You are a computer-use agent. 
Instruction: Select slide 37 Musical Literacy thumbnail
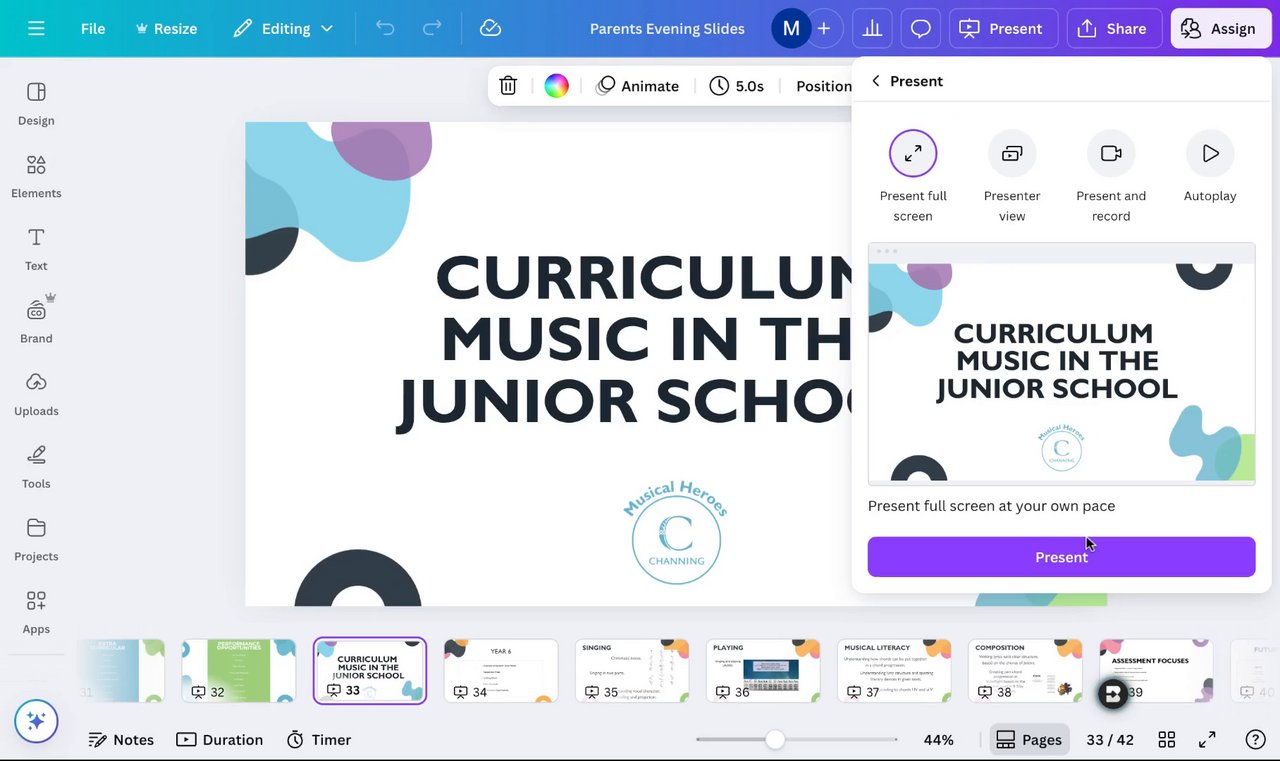tap(894, 671)
